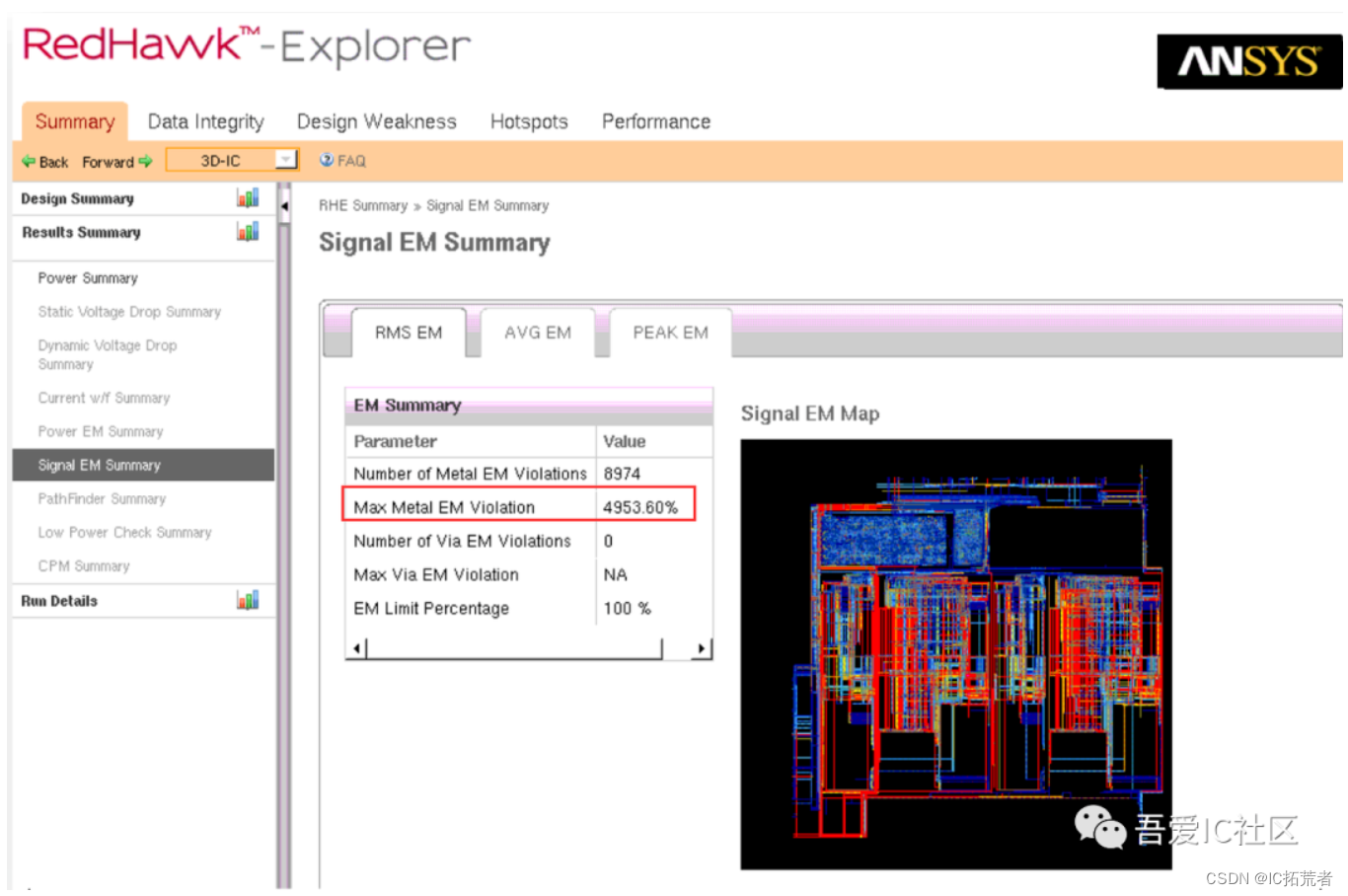Open Low Power Check Summary
This screenshot has width=1348, height=896.
[124, 532]
